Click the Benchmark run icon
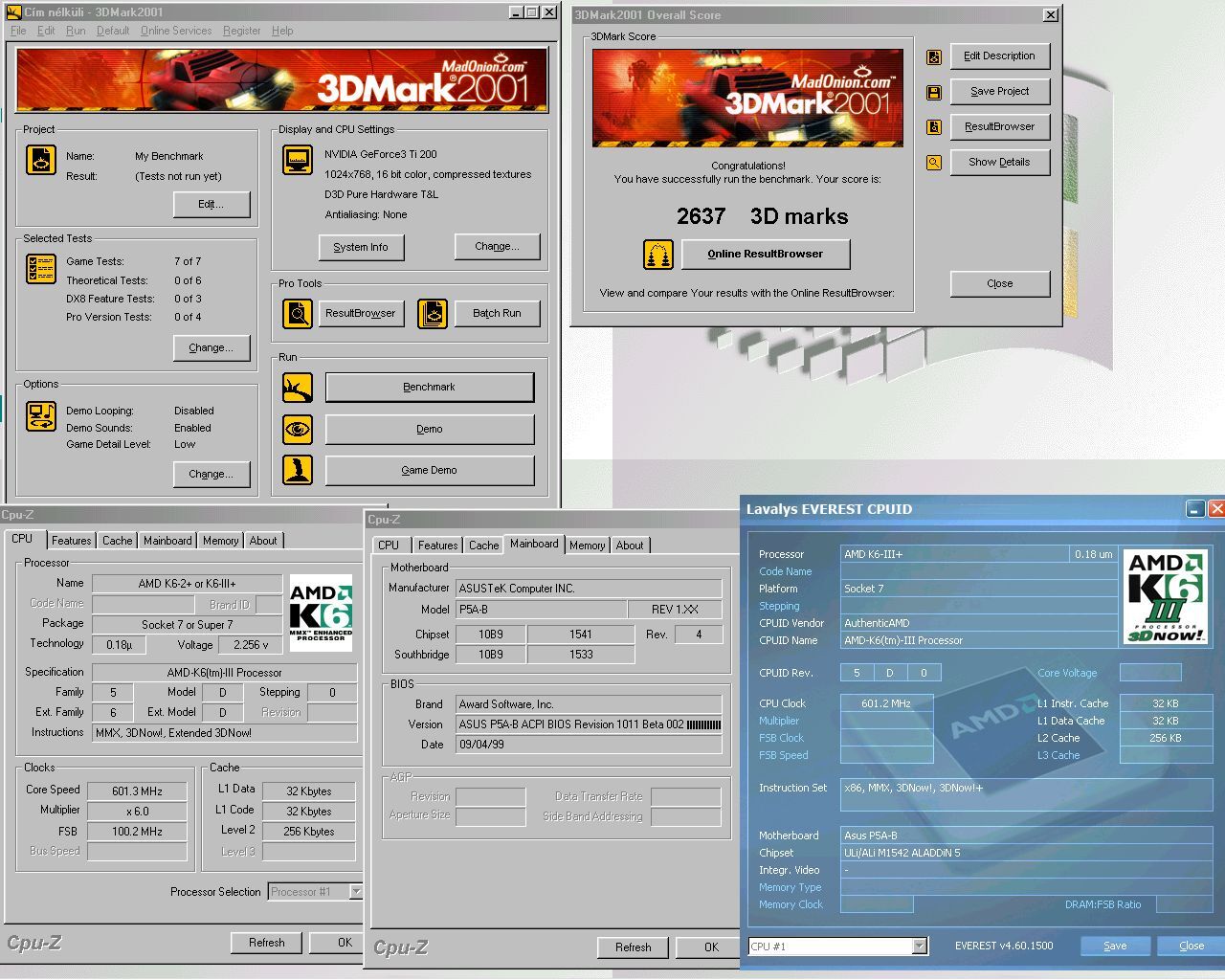 [298, 388]
